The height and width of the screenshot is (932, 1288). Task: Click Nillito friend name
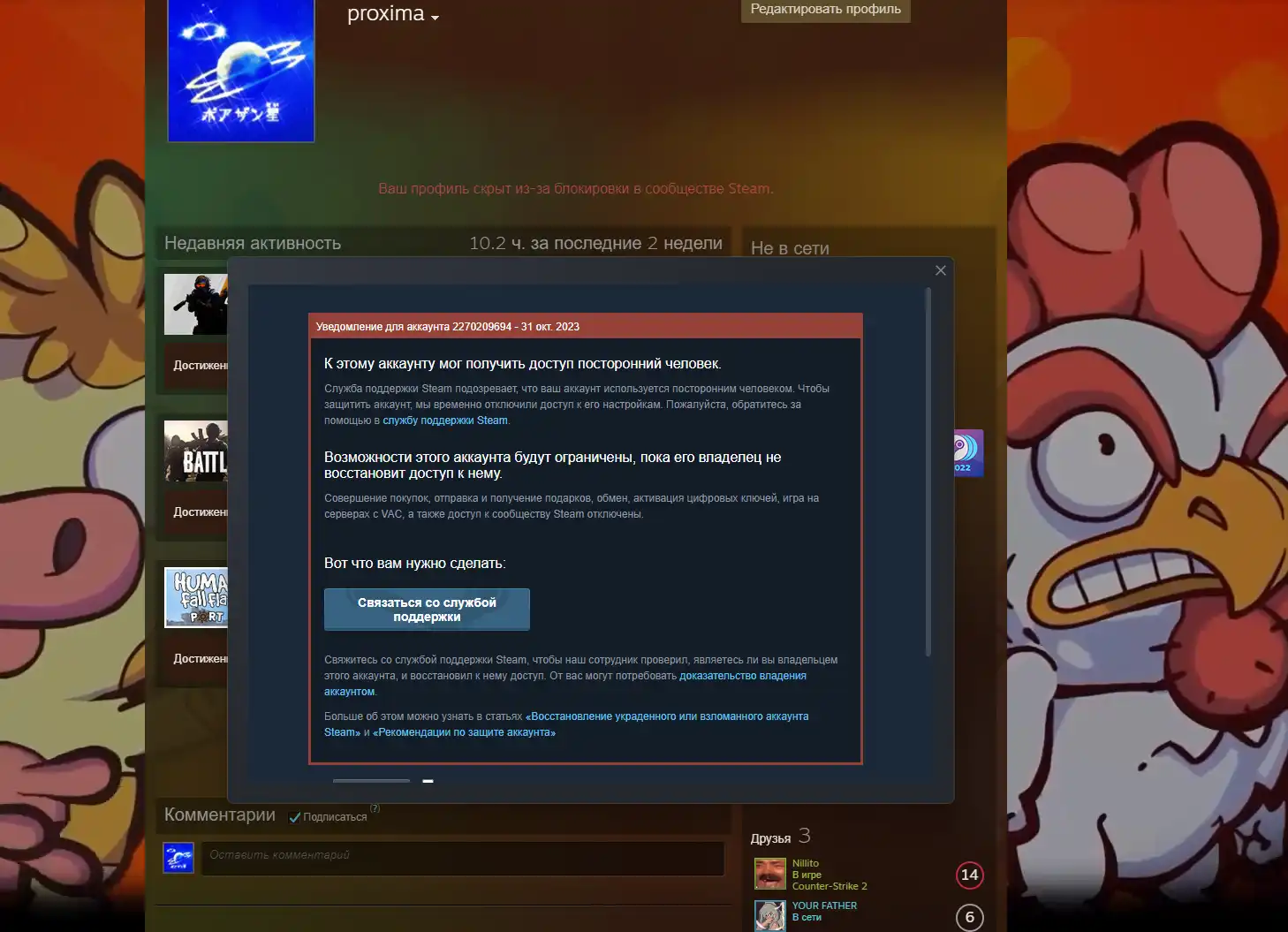click(x=806, y=863)
